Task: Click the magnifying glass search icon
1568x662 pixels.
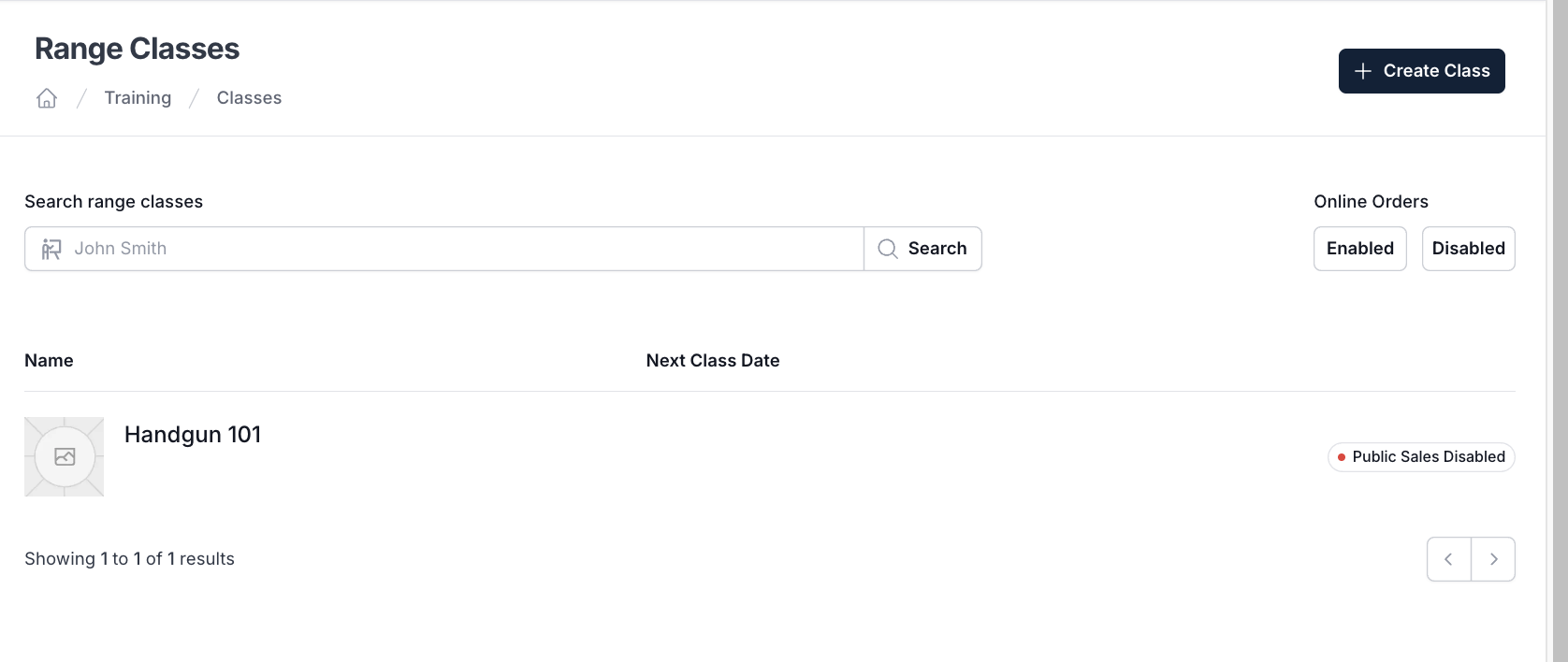Action: tap(888, 249)
